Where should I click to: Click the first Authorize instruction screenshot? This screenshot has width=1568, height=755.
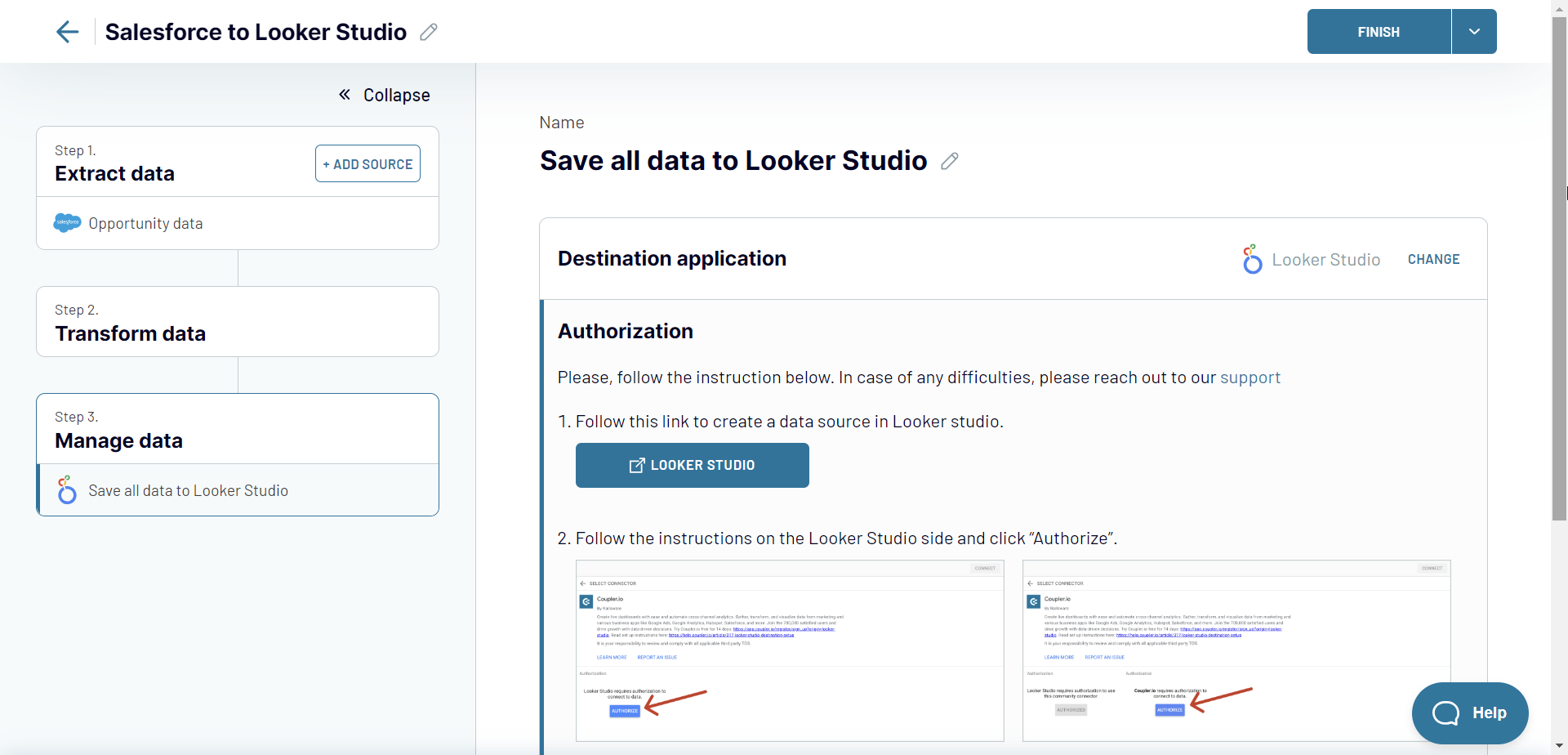click(x=789, y=650)
